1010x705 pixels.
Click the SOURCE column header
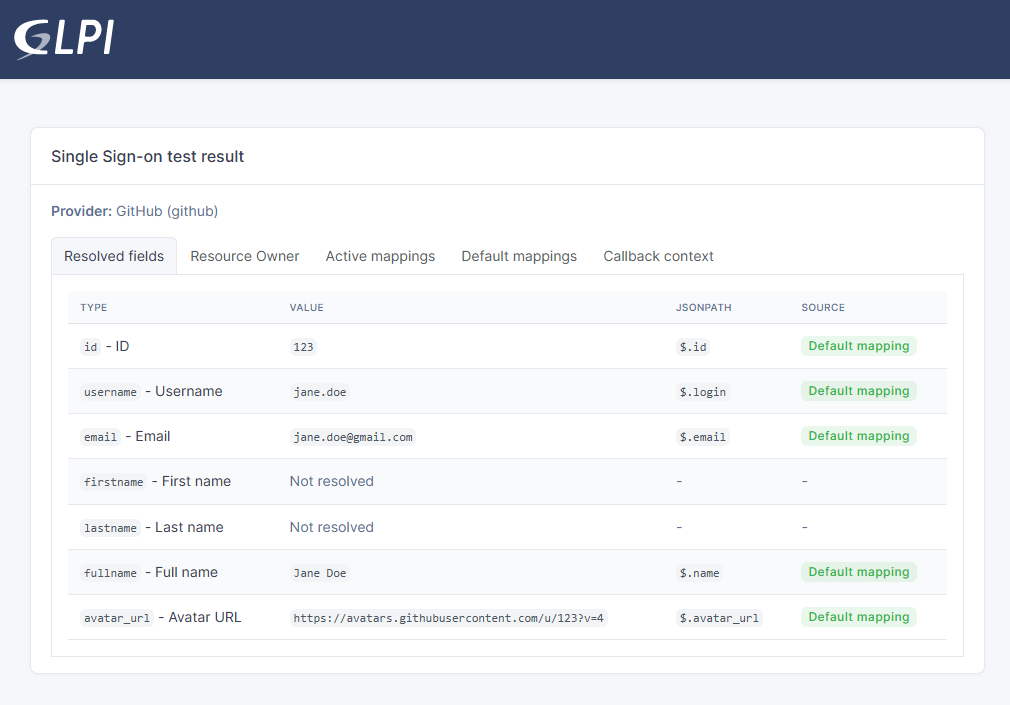click(823, 307)
